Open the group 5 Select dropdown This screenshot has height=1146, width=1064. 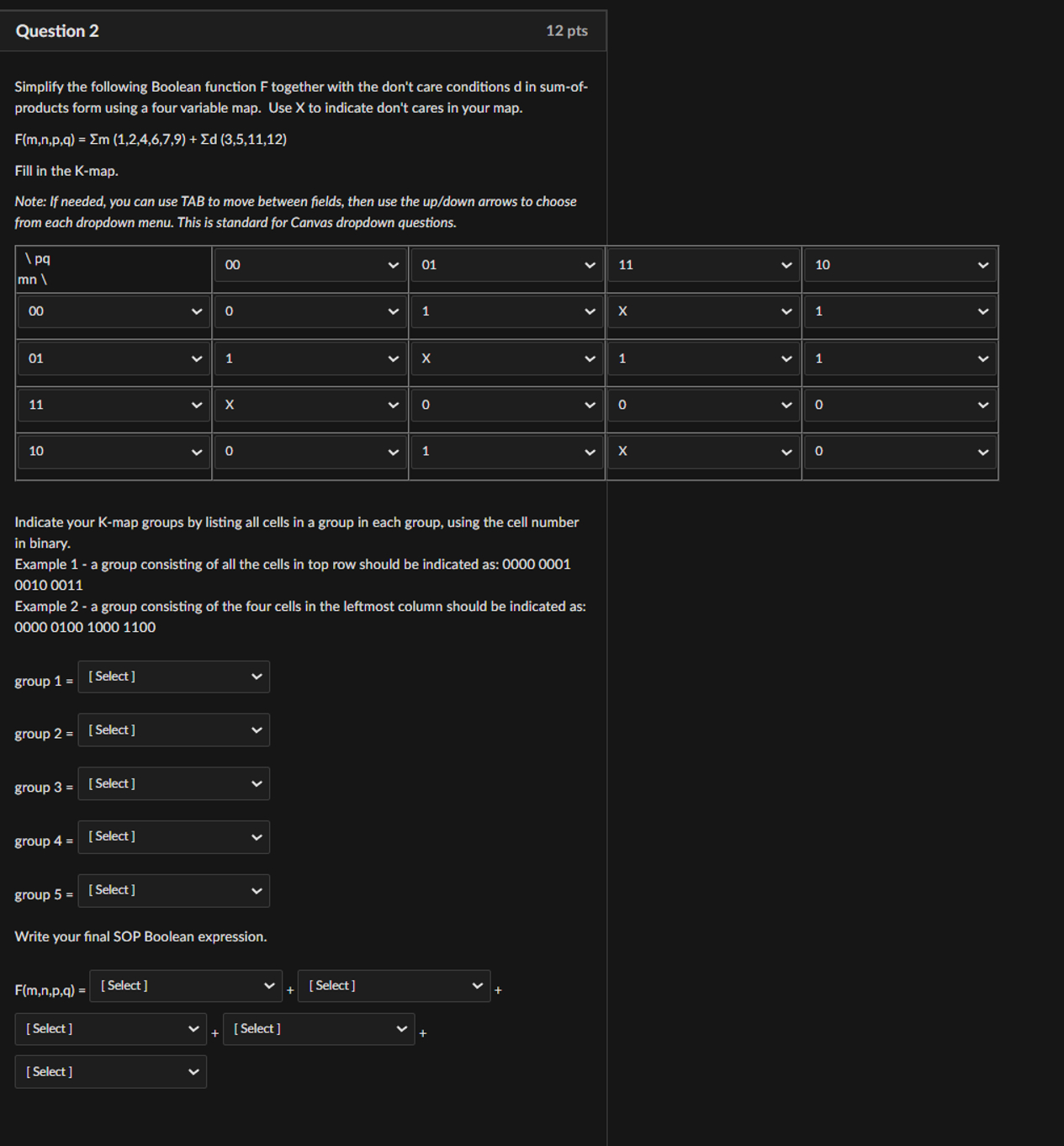[x=173, y=890]
